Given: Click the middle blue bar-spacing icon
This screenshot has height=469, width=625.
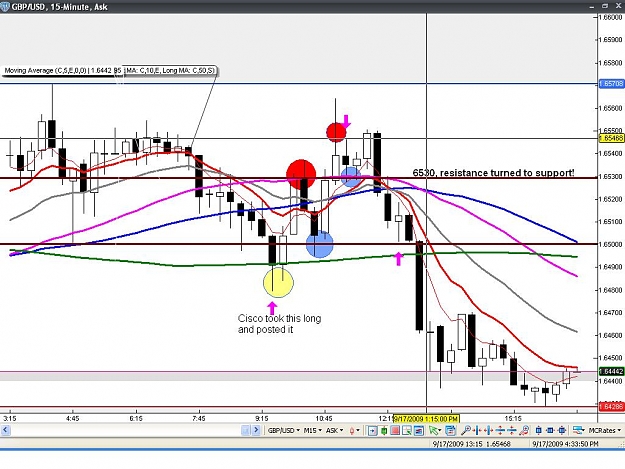Looking at the screenshot, I should pos(550,430).
